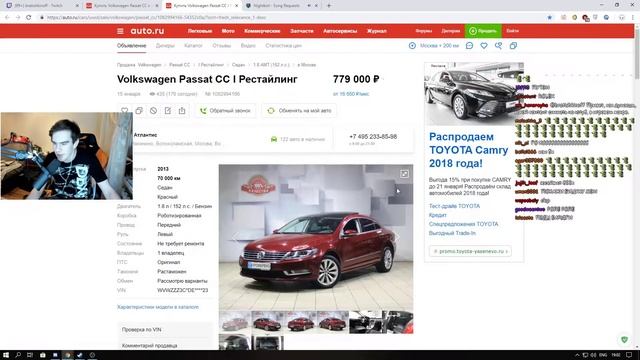Image resolution: width=640 pixels, height=360 pixels.
Task: Open the Журнал section
Action: click(x=376, y=31)
